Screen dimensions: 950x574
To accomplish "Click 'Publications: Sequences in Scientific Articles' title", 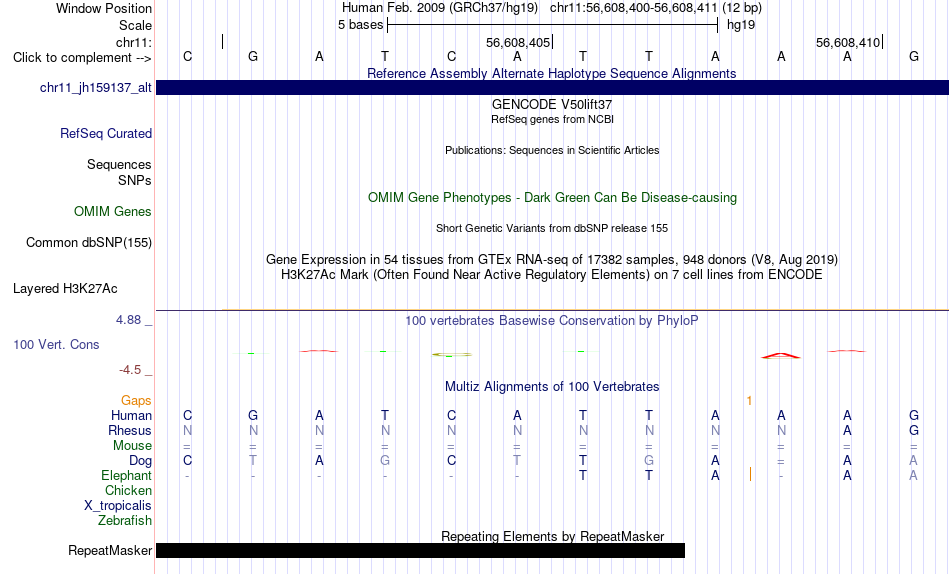I will (552, 150).
